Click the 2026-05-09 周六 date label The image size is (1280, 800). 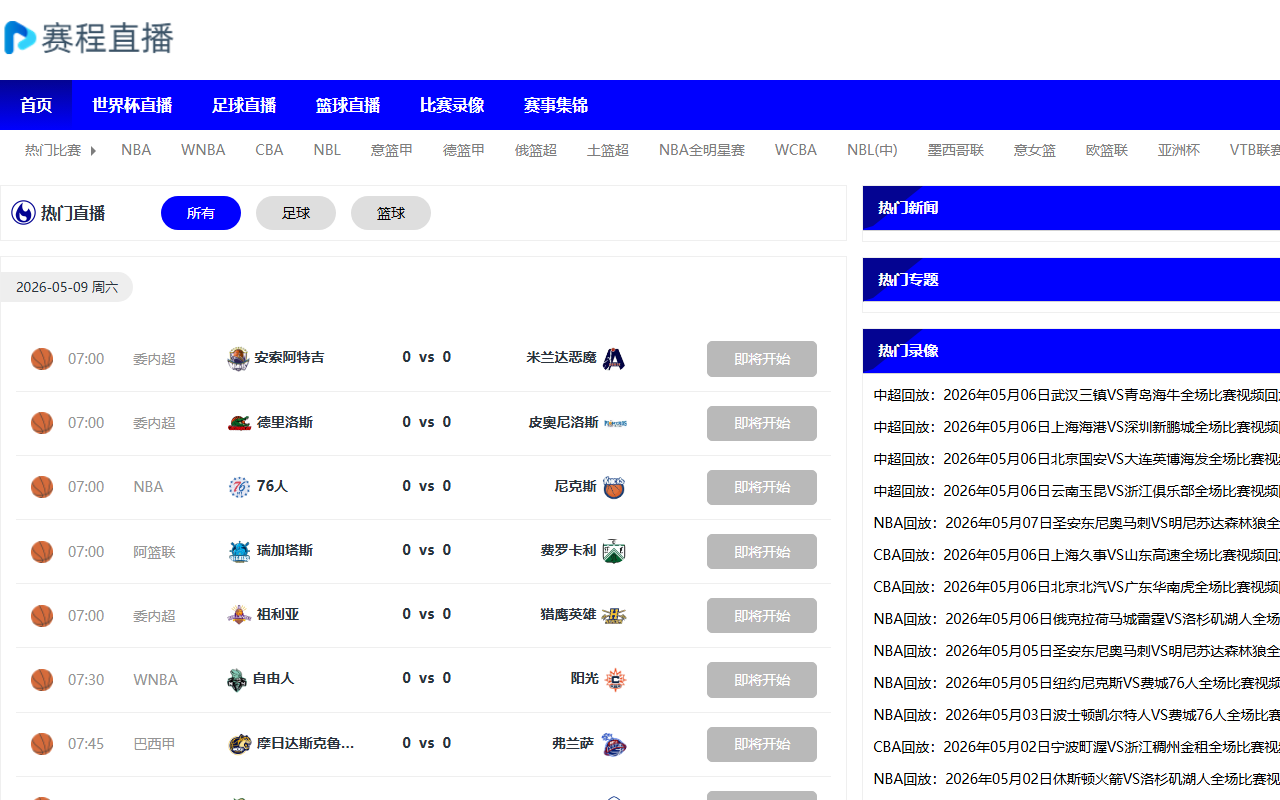pos(67,287)
